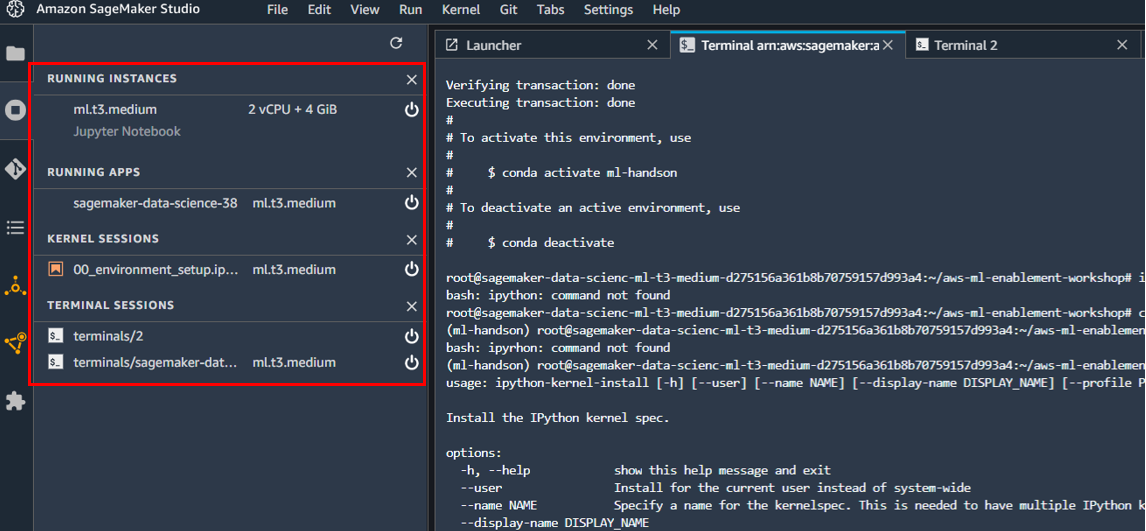The height and width of the screenshot is (531, 1146).
Task: Open the SageMaker resources sidebar icon
Action: tap(15, 286)
